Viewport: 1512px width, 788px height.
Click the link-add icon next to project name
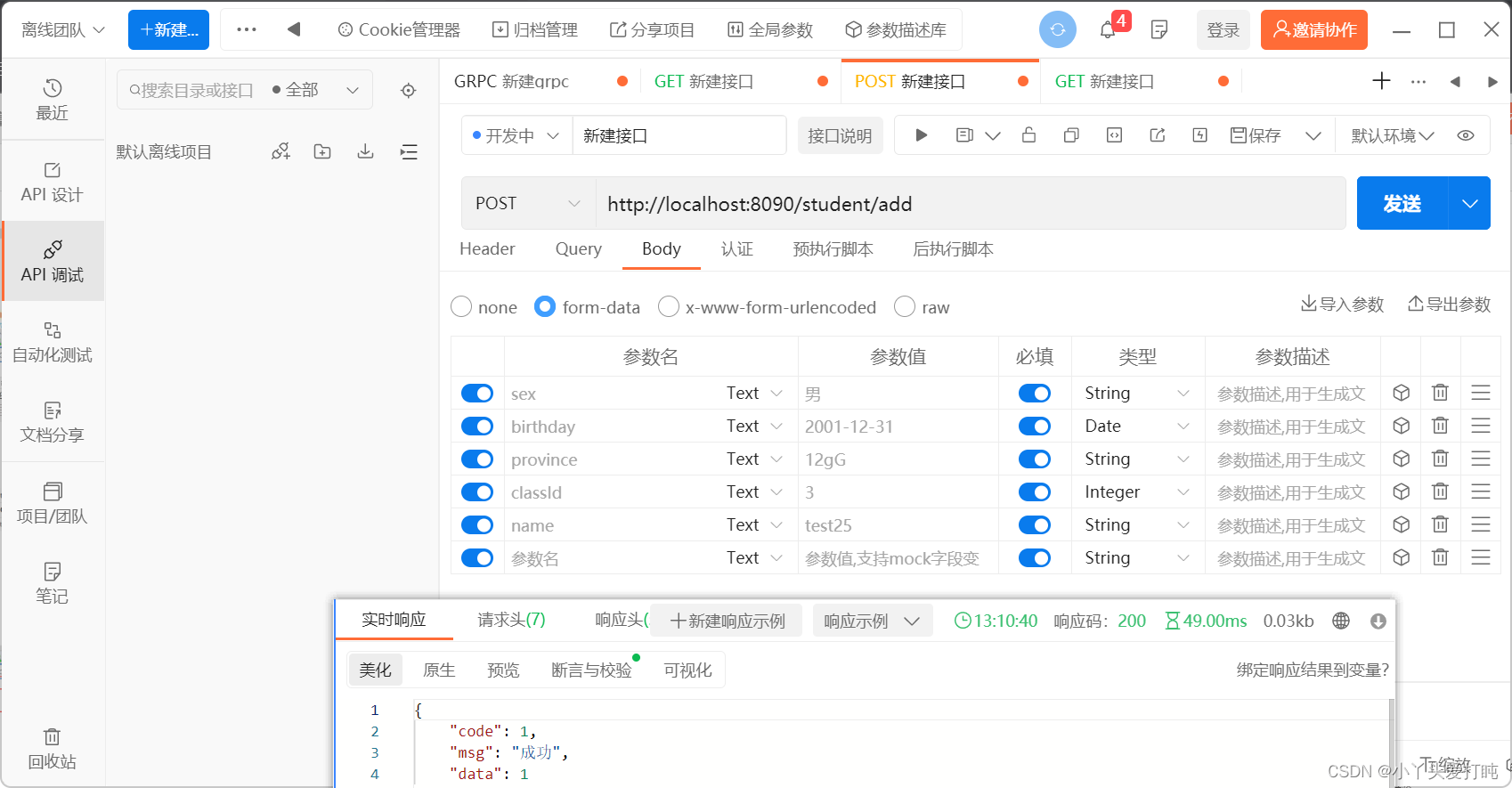[280, 152]
